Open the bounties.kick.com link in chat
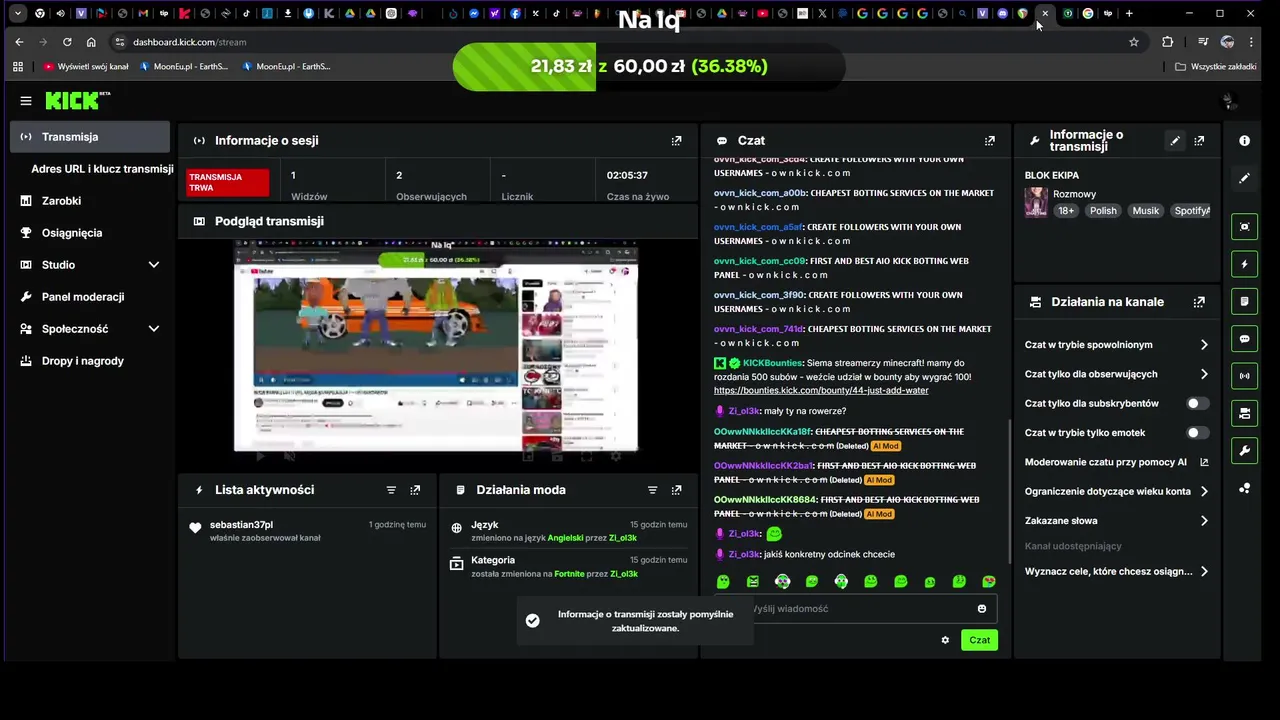Screen dimensions: 1280x720 [821, 391]
